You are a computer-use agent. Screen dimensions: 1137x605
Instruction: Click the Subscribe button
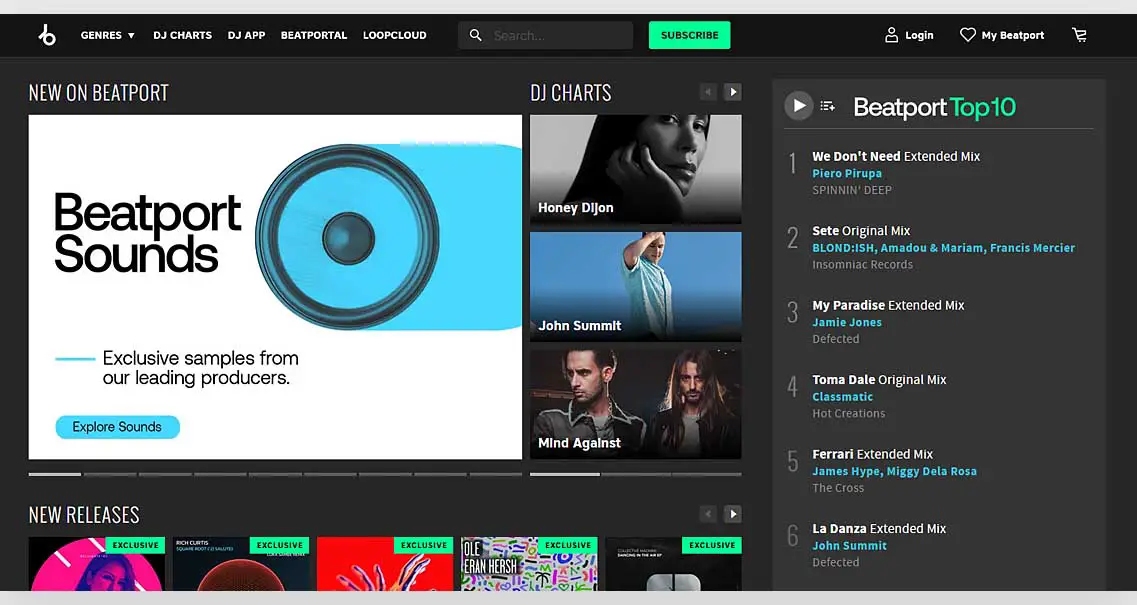(x=689, y=34)
